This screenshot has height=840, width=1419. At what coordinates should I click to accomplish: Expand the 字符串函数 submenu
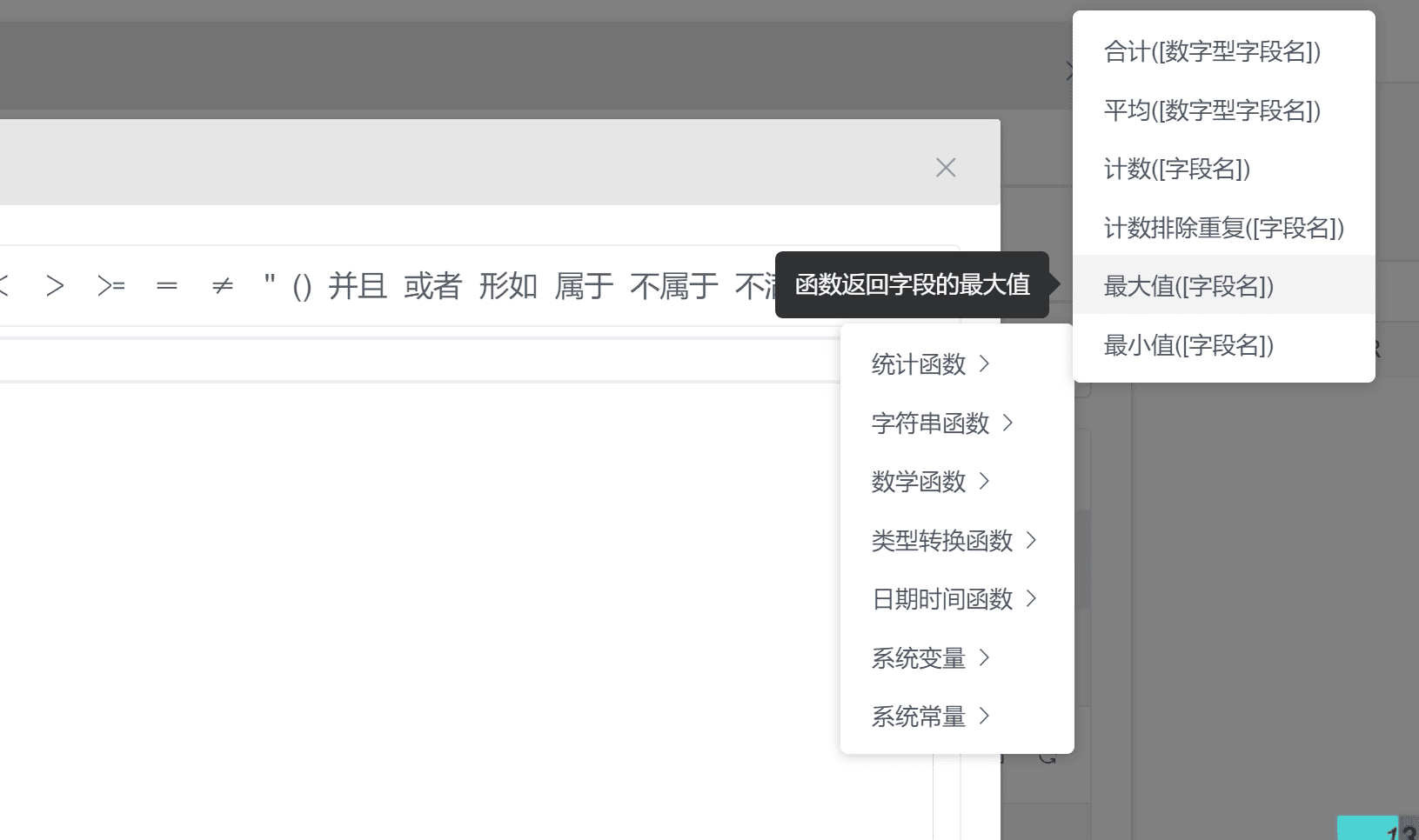point(957,423)
